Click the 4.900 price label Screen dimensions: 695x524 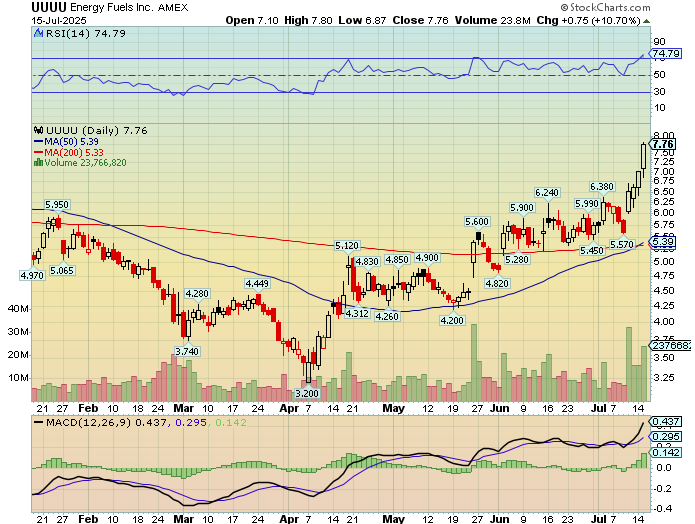point(427,258)
